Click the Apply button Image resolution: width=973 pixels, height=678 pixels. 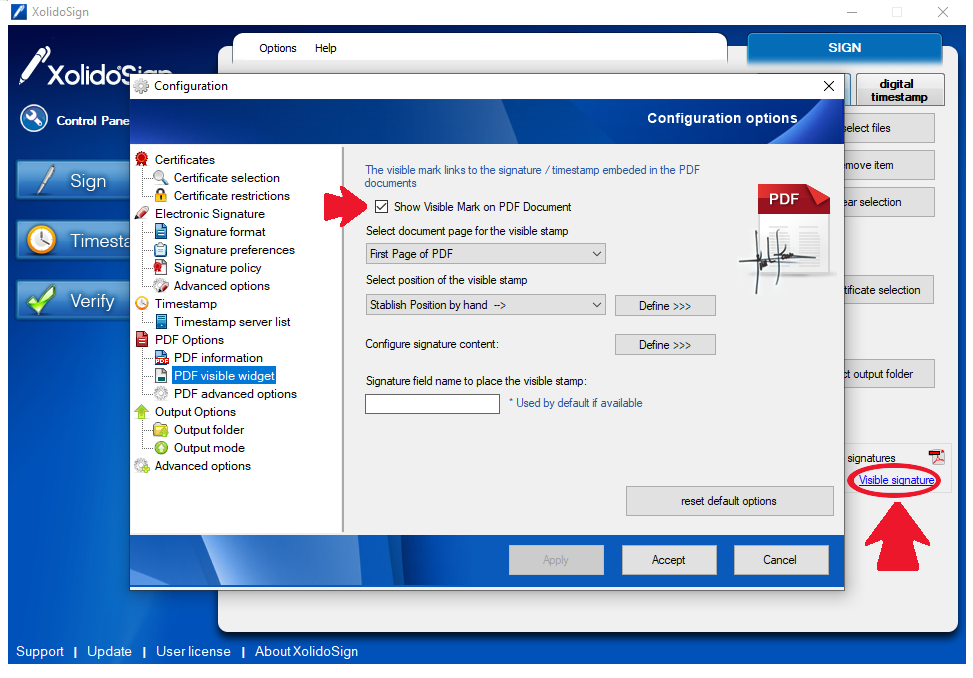[556, 560]
